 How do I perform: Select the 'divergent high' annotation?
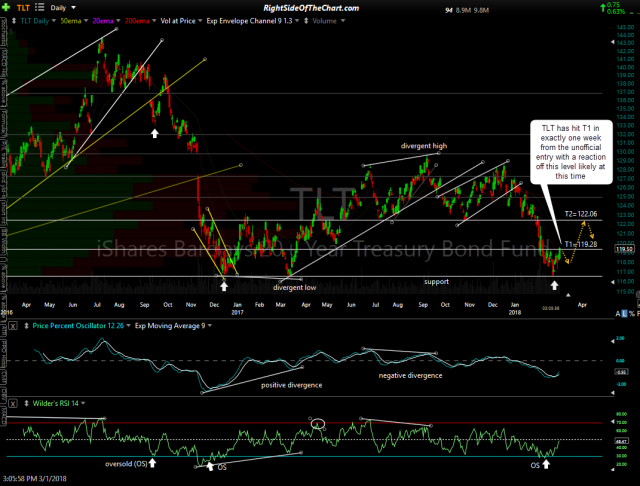424,146
